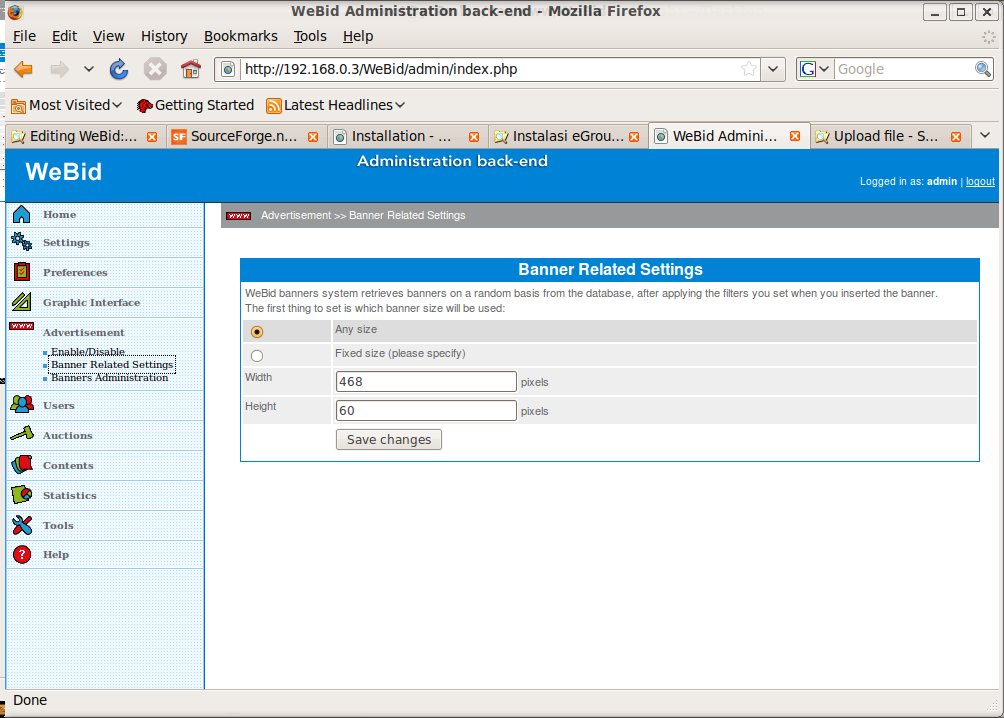1004x718 pixels.
Task: Click the Users sidebar icon
Action: click(21, 405)
